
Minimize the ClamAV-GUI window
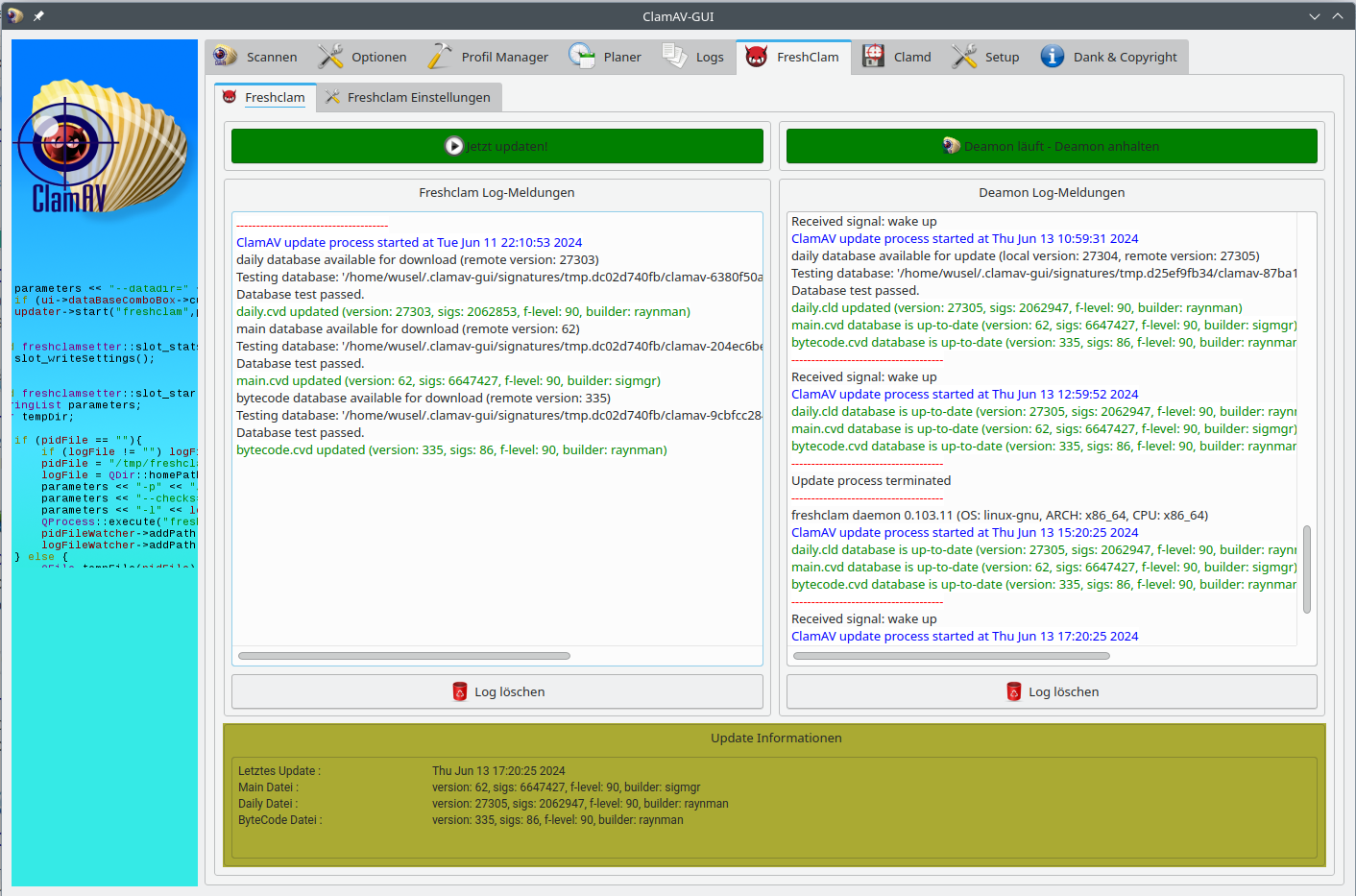1315,16
